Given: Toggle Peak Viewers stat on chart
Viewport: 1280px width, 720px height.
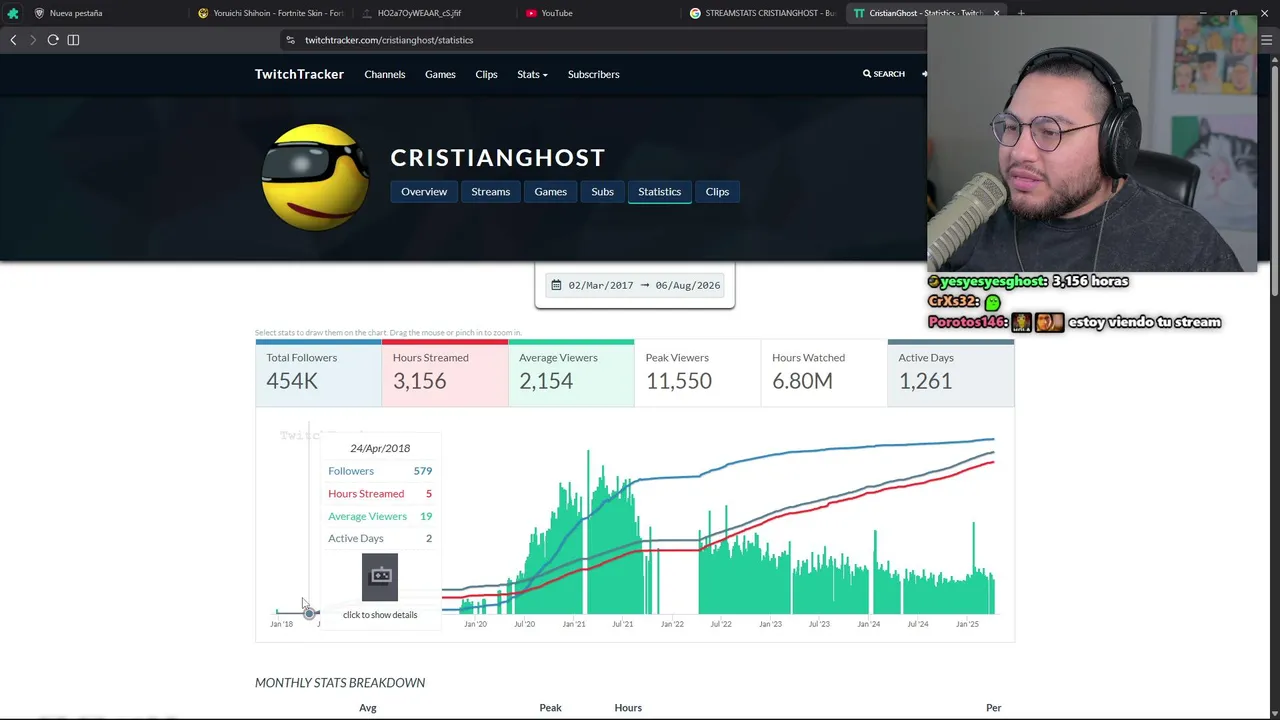Looking at the screenshot, I should coord(698,372).
